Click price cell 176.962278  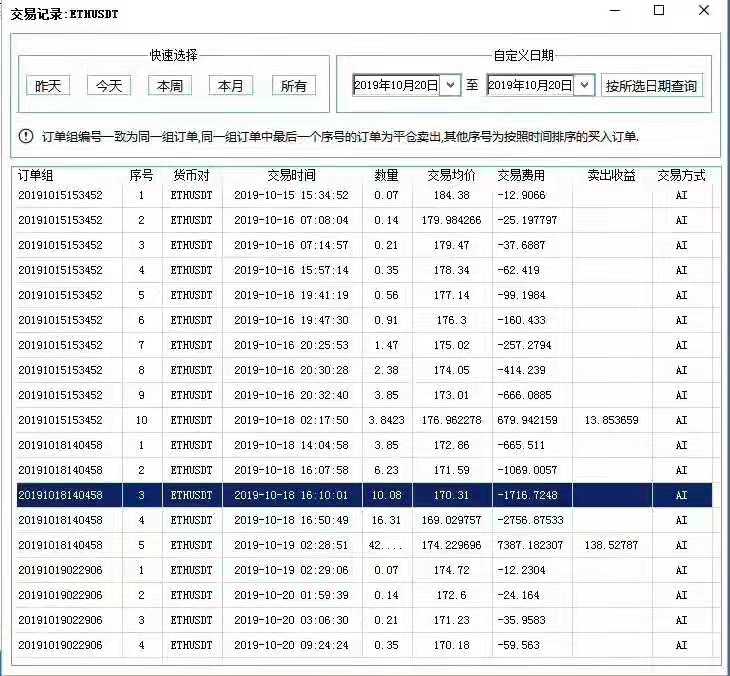(x=451, y=420)
